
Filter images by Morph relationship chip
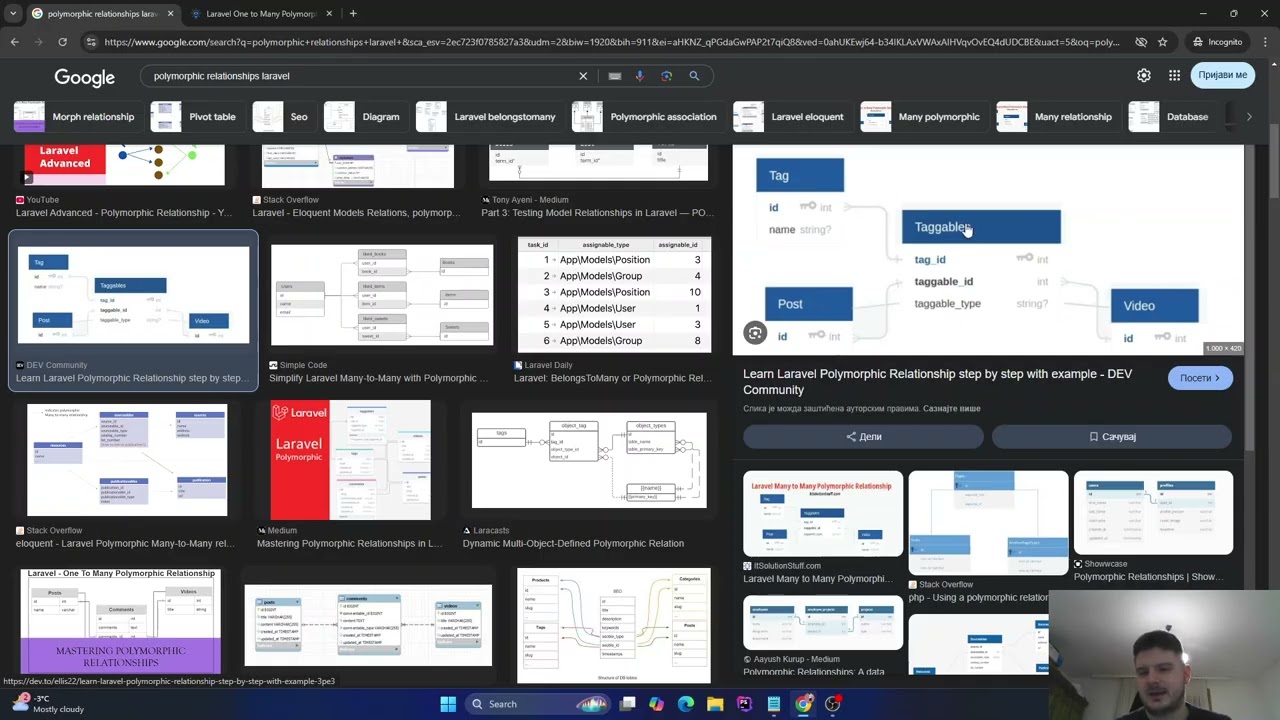pos(74,117)
